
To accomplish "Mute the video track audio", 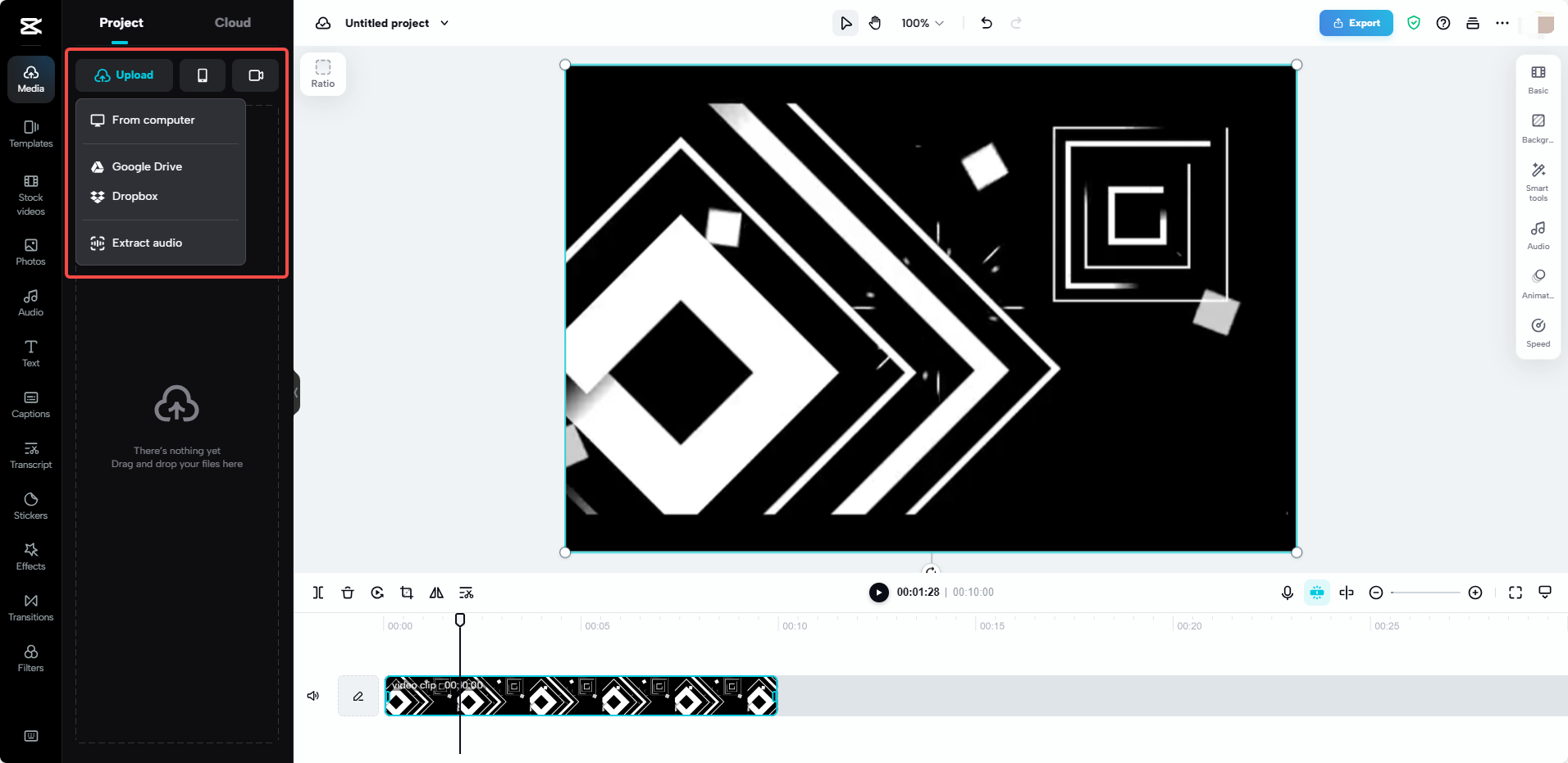I will pos(312,696).
